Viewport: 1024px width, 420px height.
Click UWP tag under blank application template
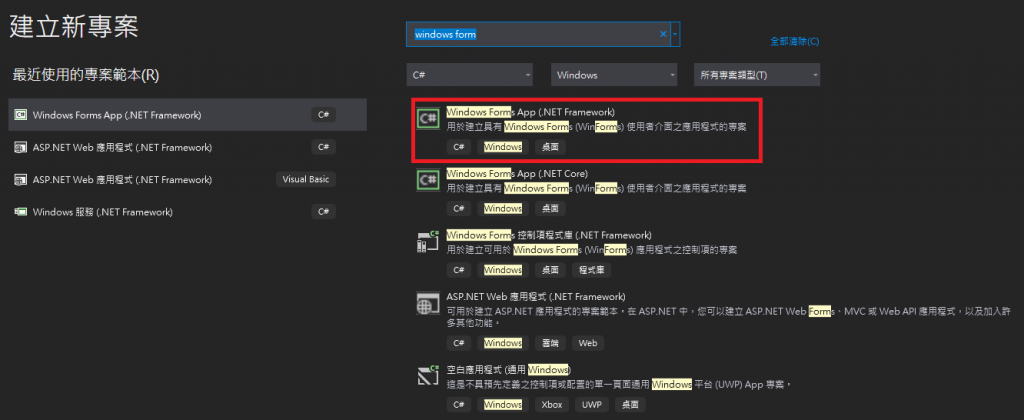[591, 405]
